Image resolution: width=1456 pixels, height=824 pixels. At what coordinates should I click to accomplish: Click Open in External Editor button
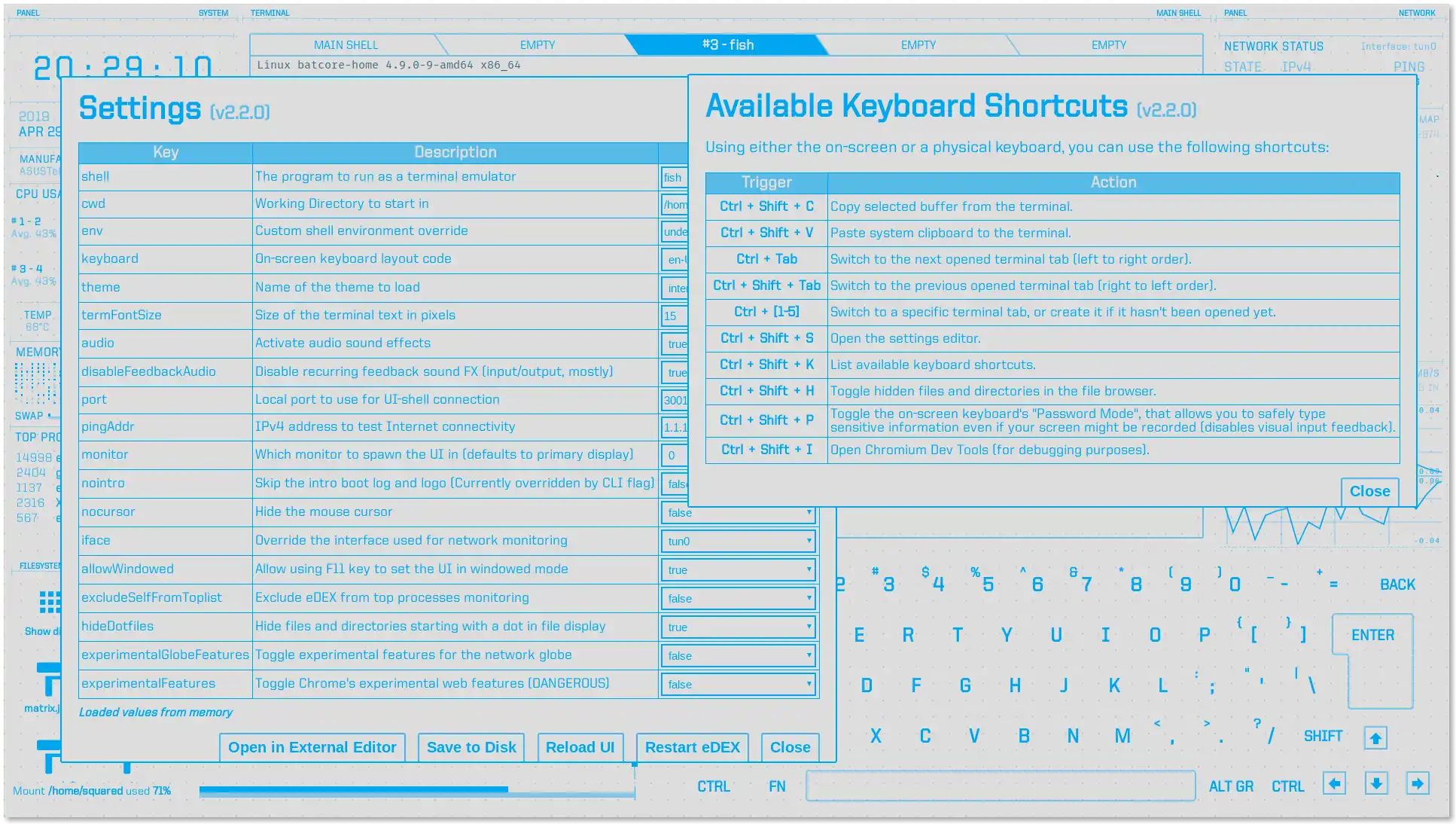point(312,747)
